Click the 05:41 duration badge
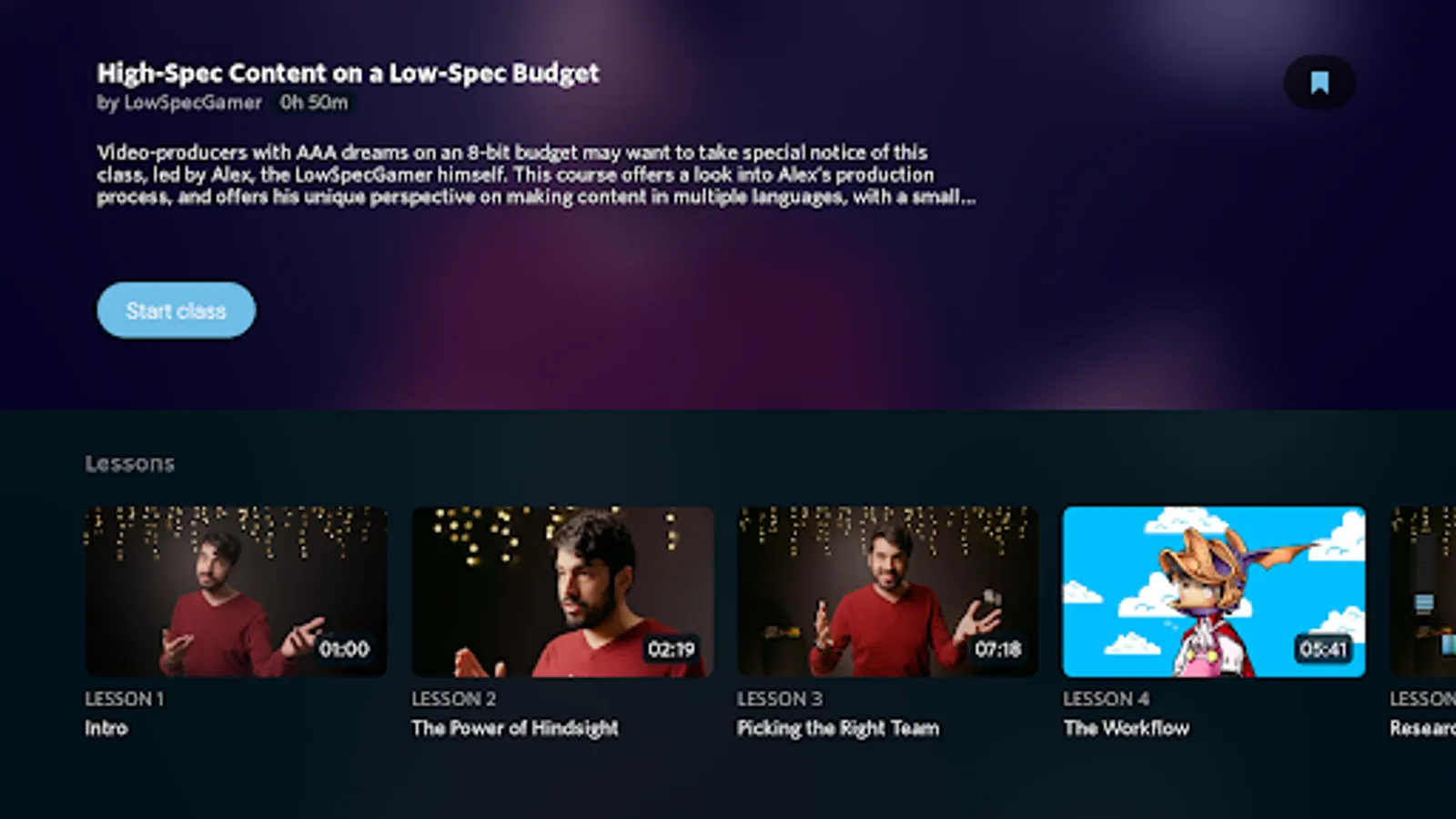This screenshot has height=819, width=1456. click(x=1323, y=649)
